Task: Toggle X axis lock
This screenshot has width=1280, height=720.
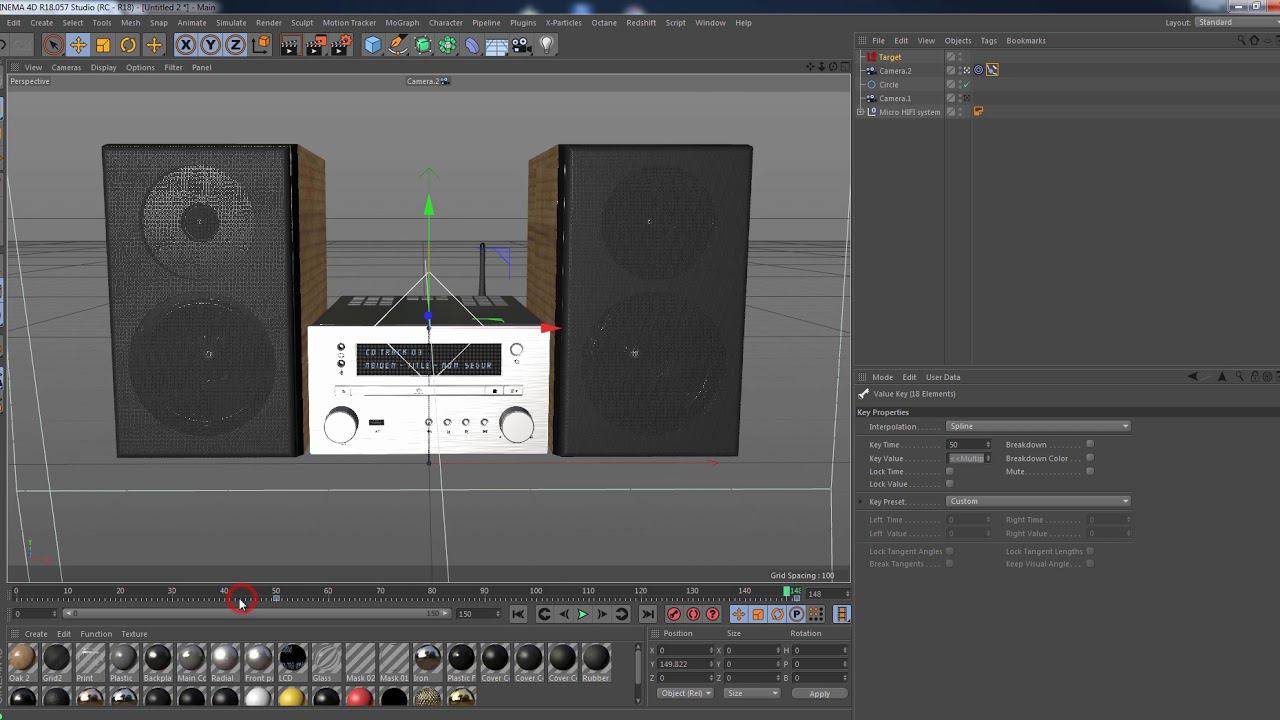Action: [185, 45]
